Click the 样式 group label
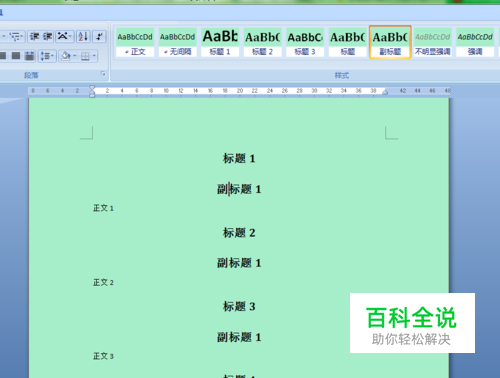500x378 pixels. click(342, 75)
